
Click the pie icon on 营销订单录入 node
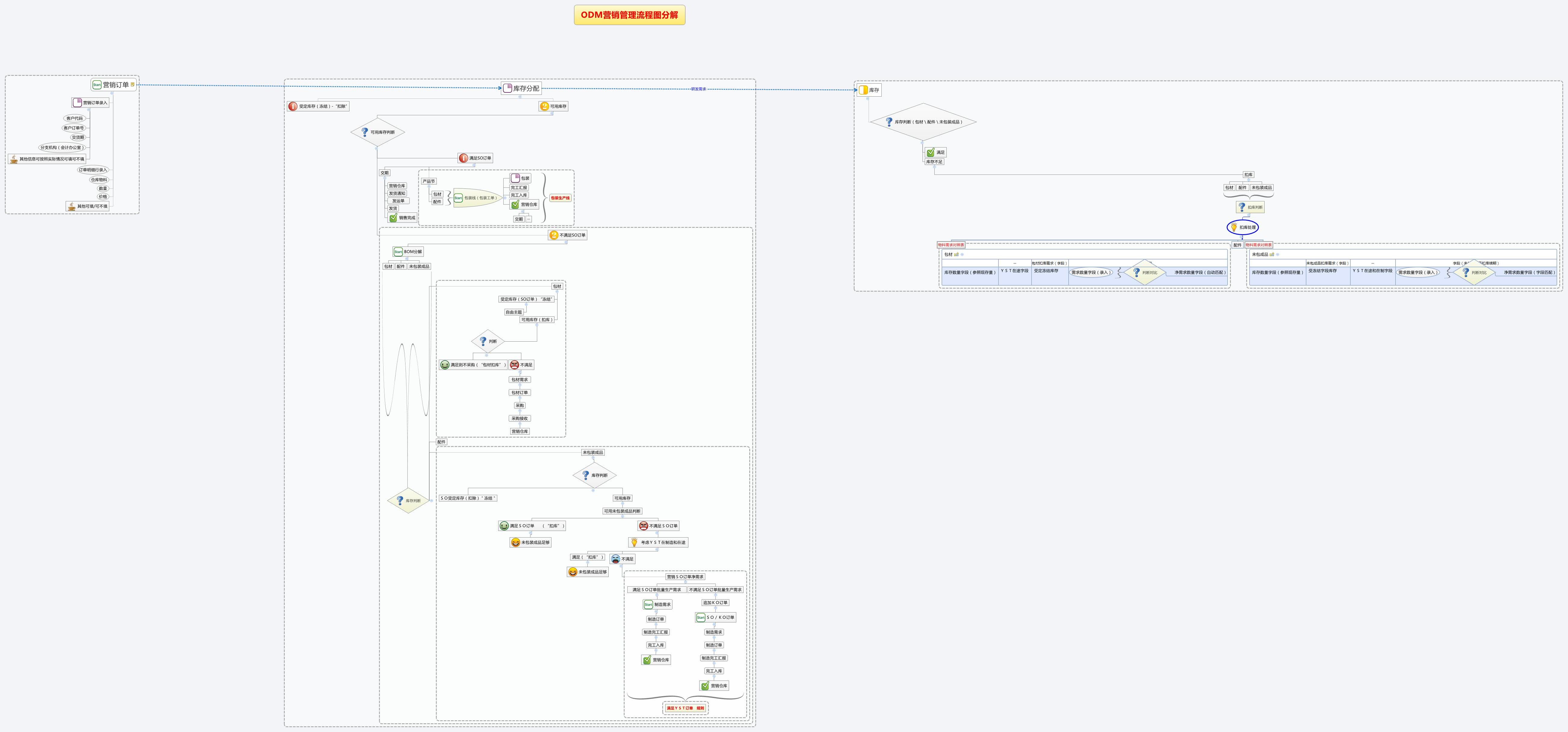[x=77, y=103]
